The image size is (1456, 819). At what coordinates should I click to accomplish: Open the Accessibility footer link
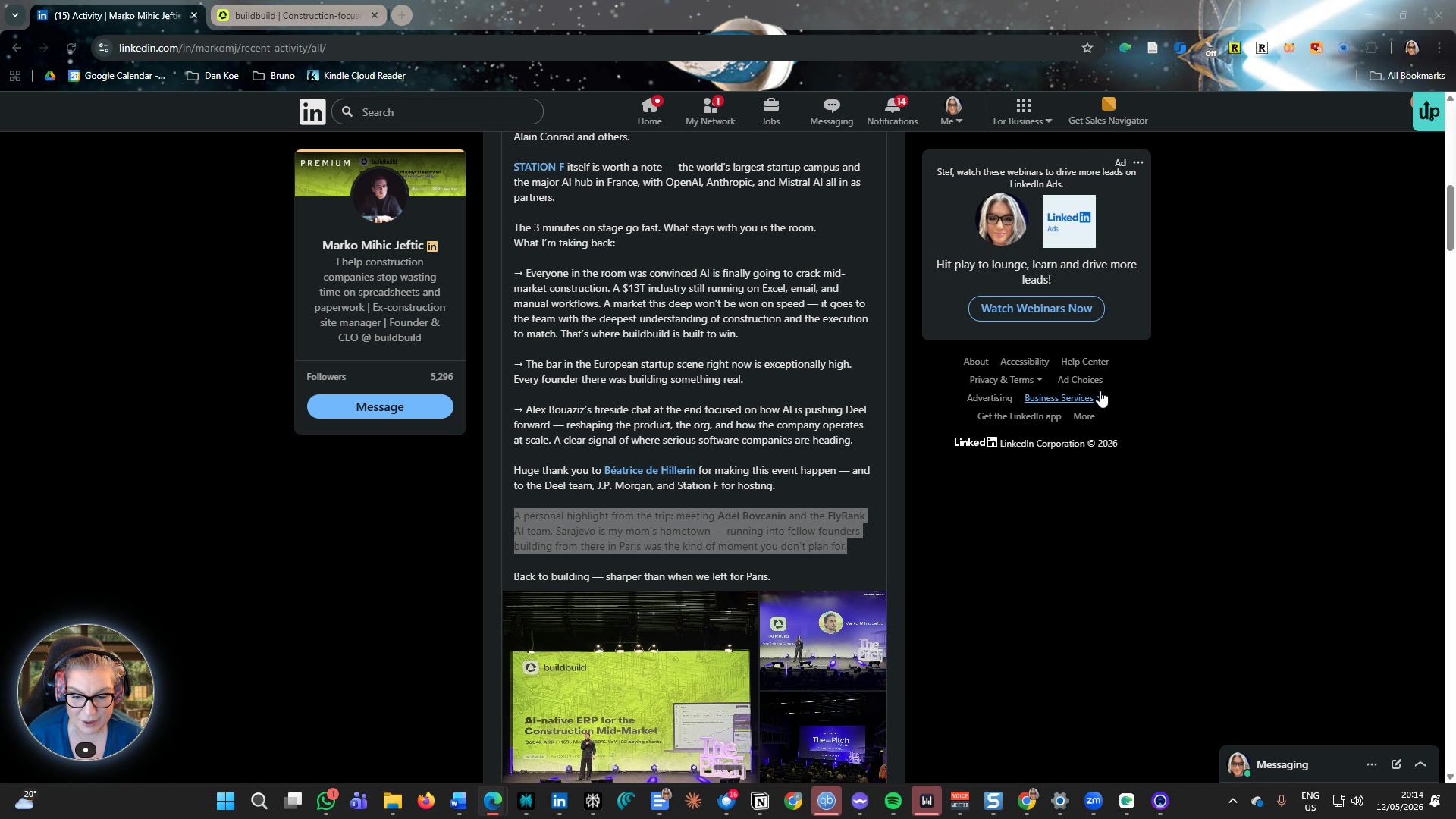click(x=1024, y=362)
